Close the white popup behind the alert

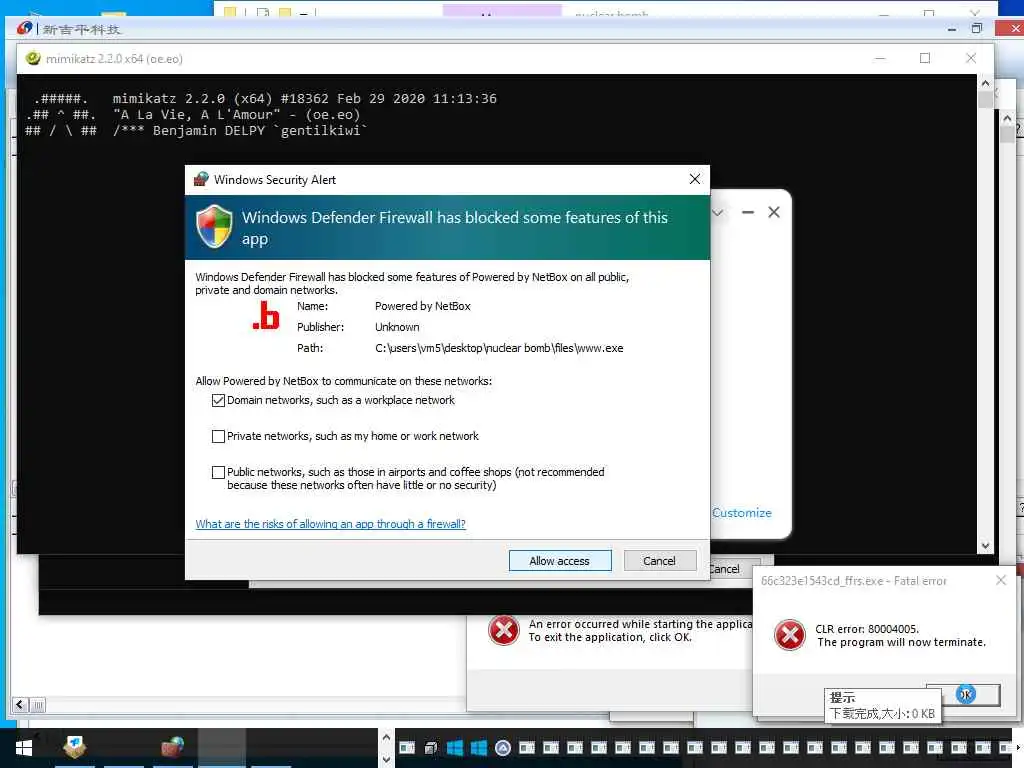tap(774, 212)
